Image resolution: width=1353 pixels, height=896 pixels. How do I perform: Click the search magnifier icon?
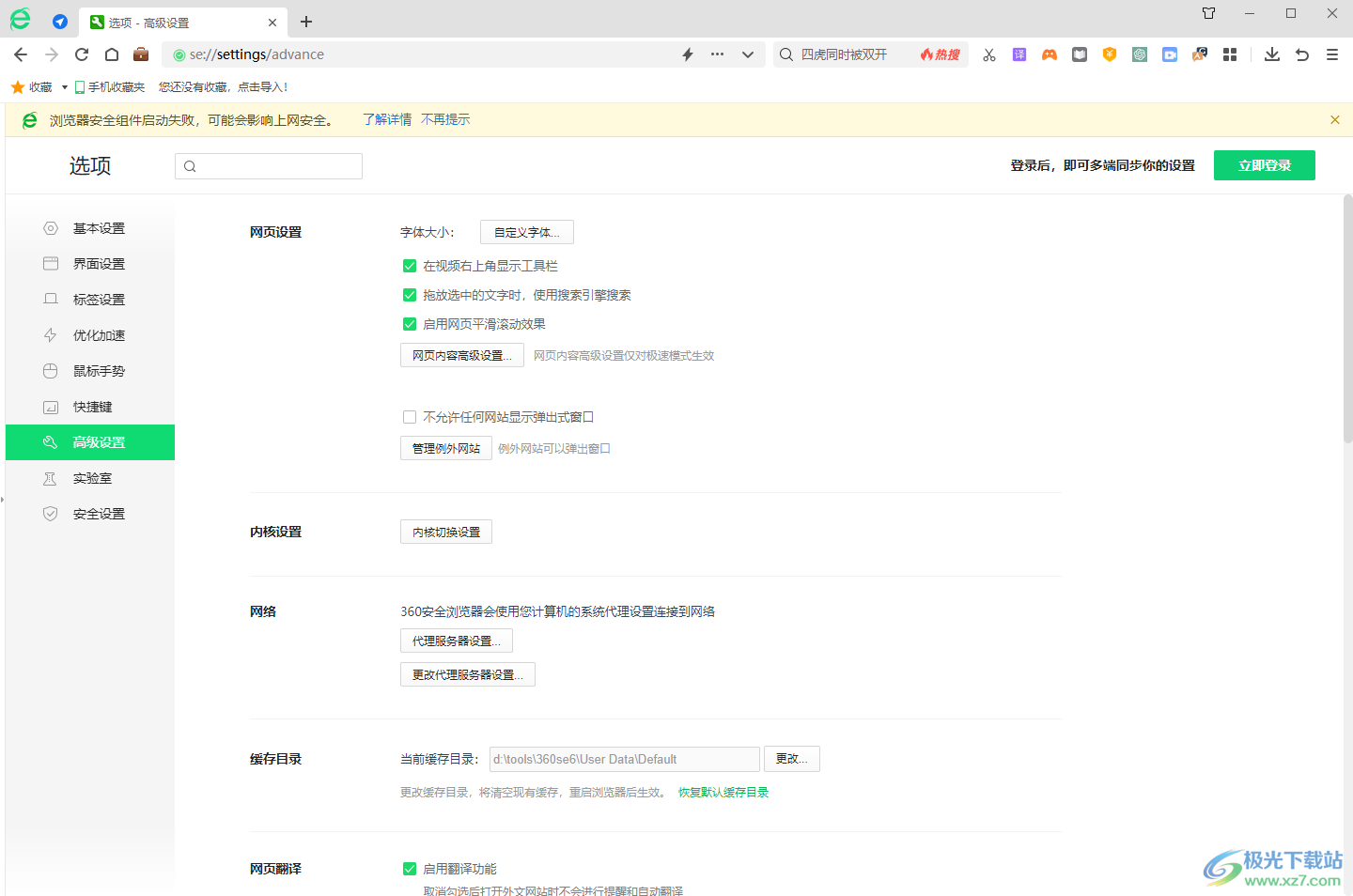click(786, 54)
